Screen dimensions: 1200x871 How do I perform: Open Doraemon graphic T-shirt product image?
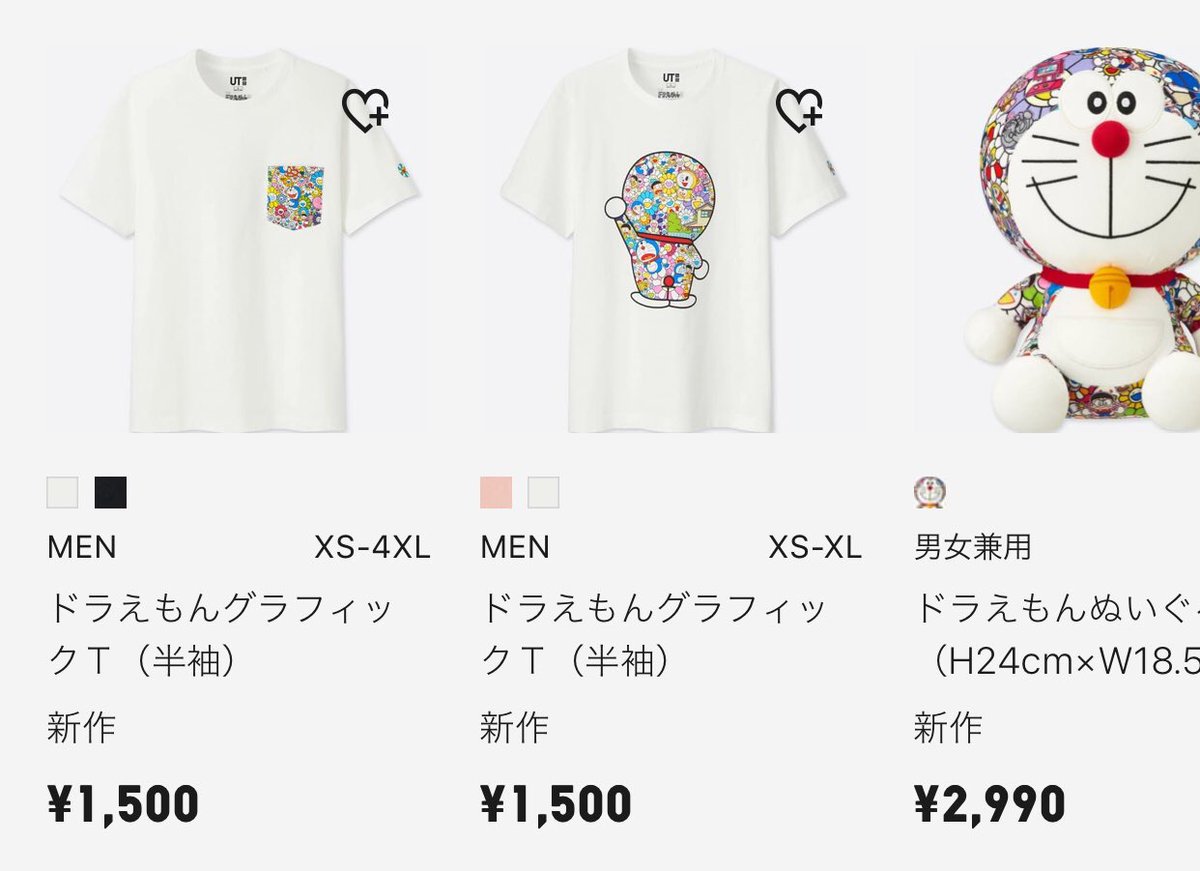tap(672, 240)
